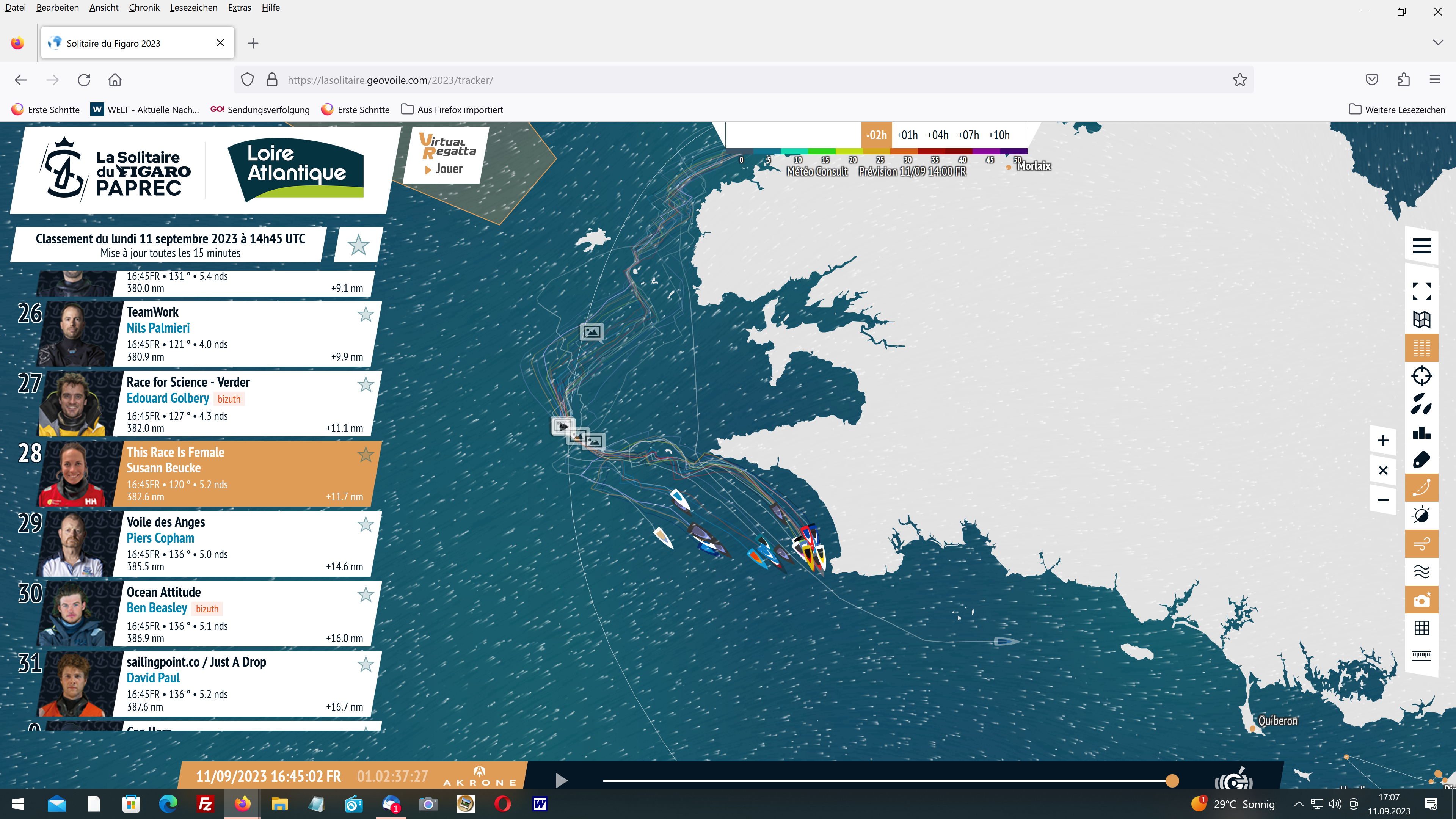1456x819 pixels.
Task: Select the +01h forecast tab
Action: point(907,135)
